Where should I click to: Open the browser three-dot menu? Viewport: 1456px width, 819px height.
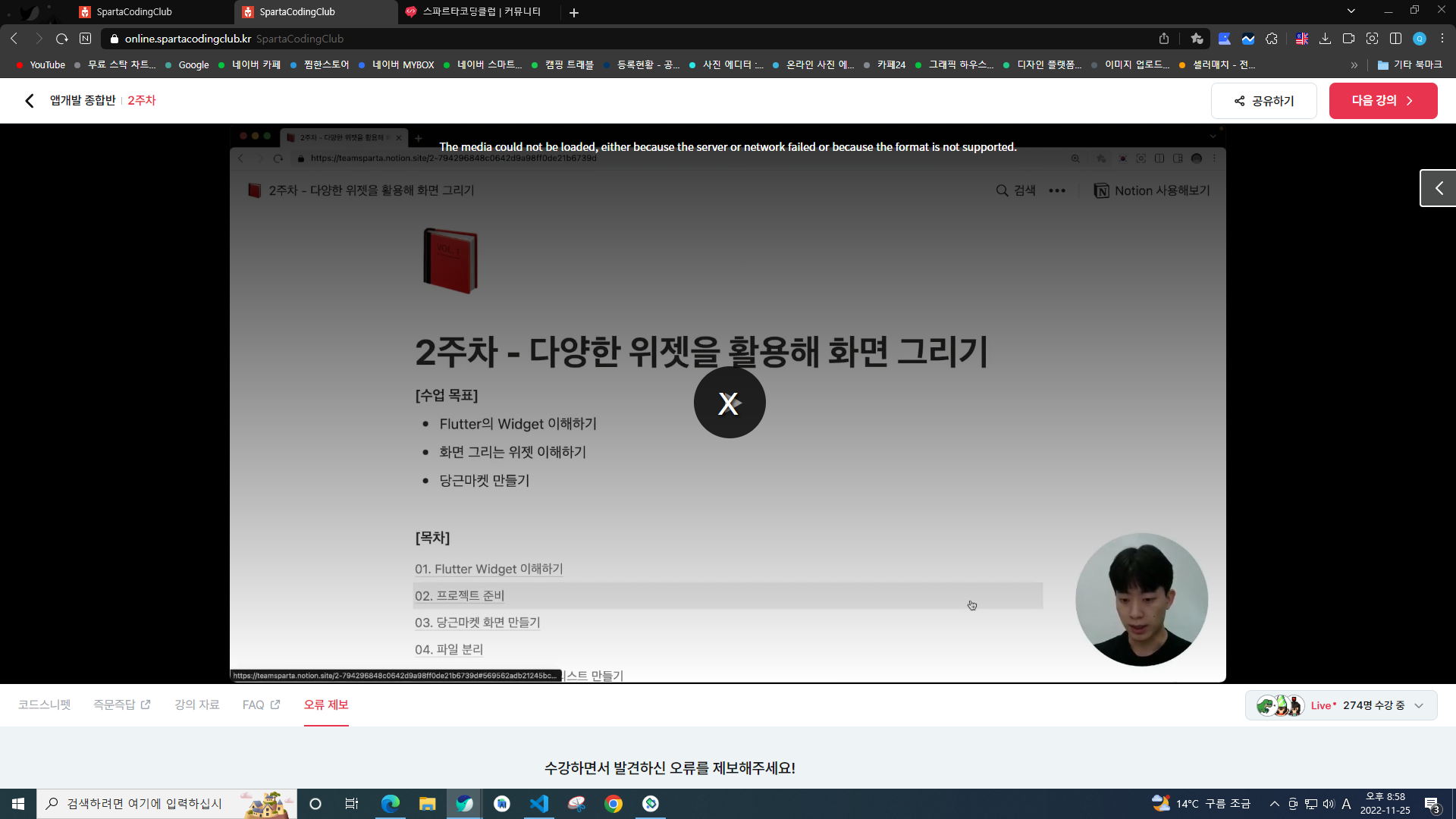[x=1442, y=39]
